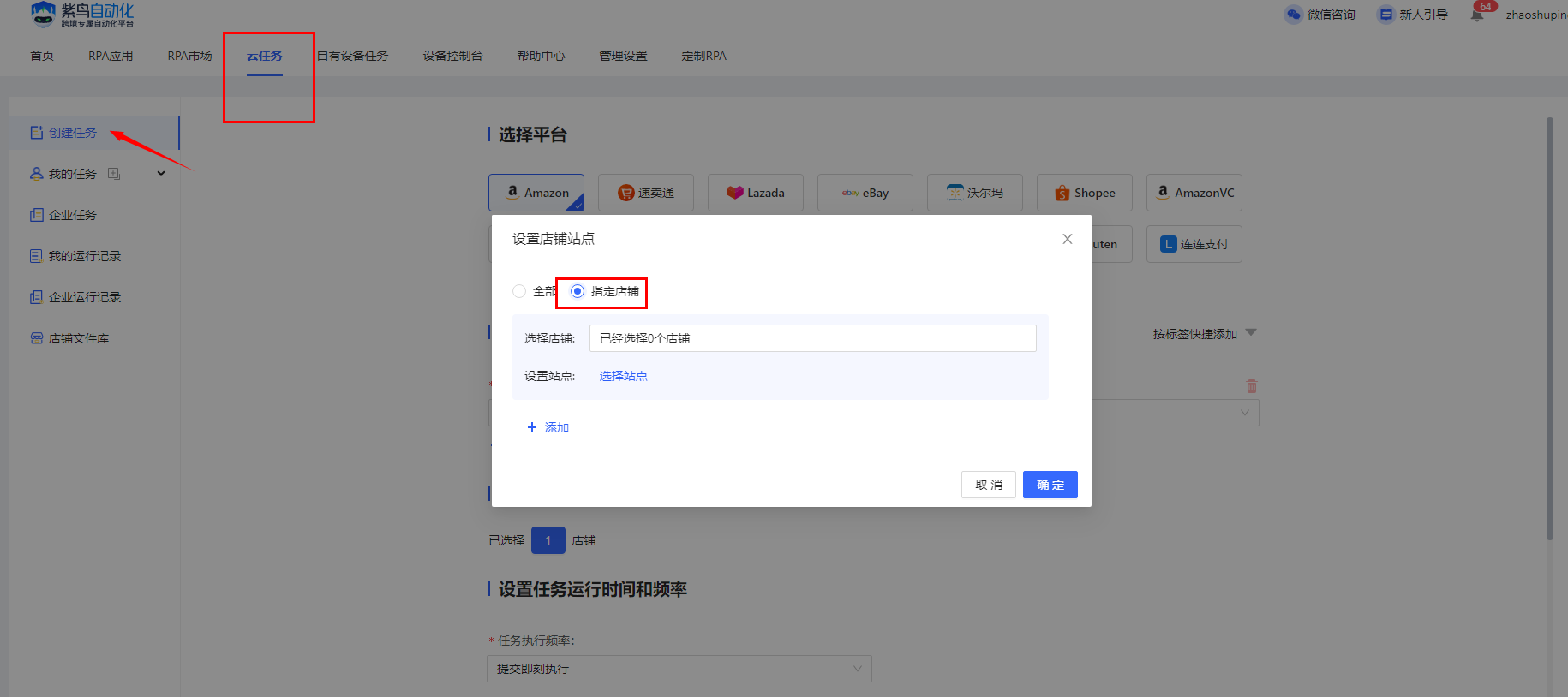This screenshot has height=697, width=1568.
Task: Click the AmazonVC logo icon
Action: coord(1163,192)
